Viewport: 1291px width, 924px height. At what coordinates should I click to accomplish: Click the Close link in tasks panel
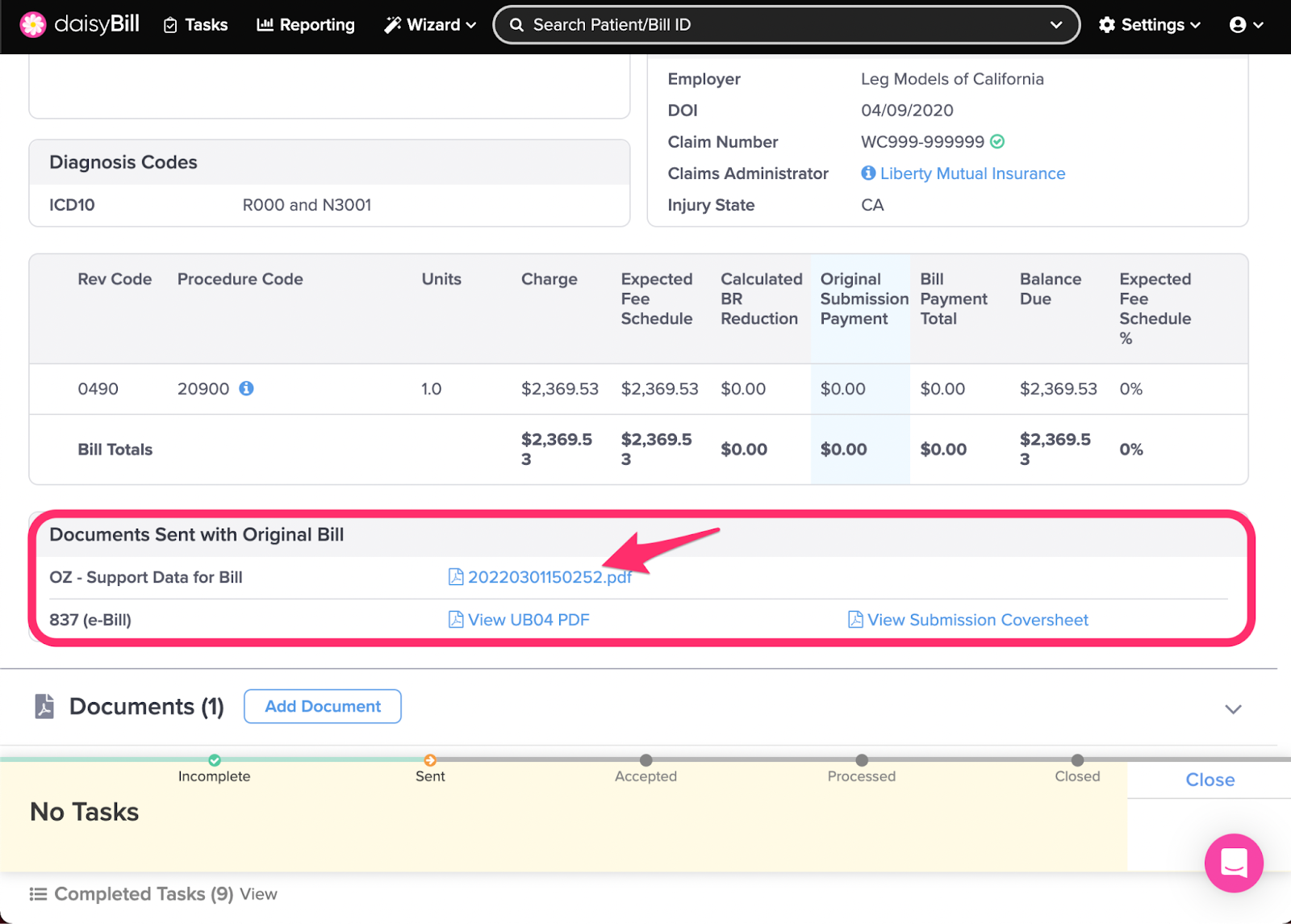point(1210,780)
